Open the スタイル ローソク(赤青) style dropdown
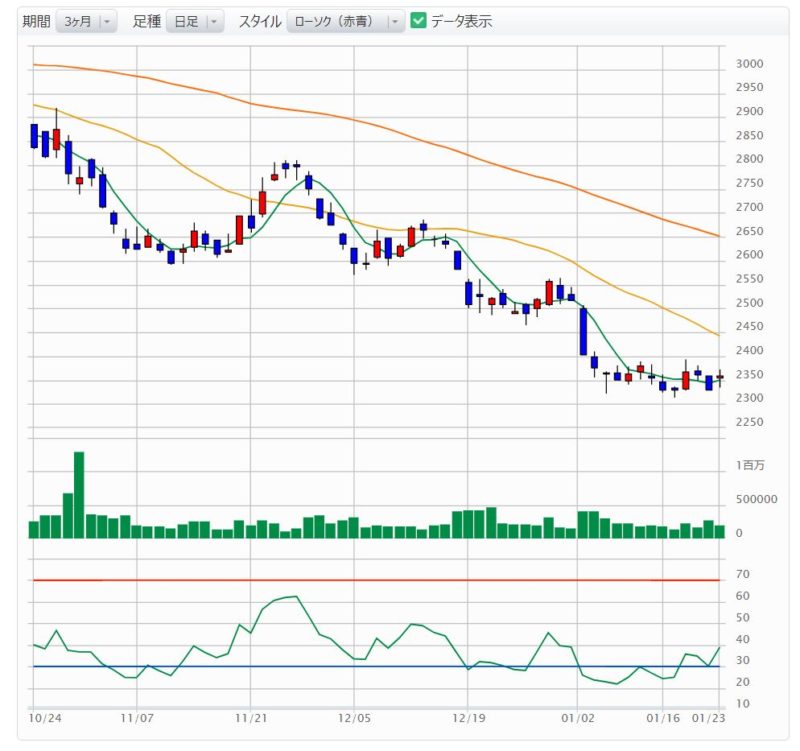Screen dimensions: 800x751 click(345, 21)
